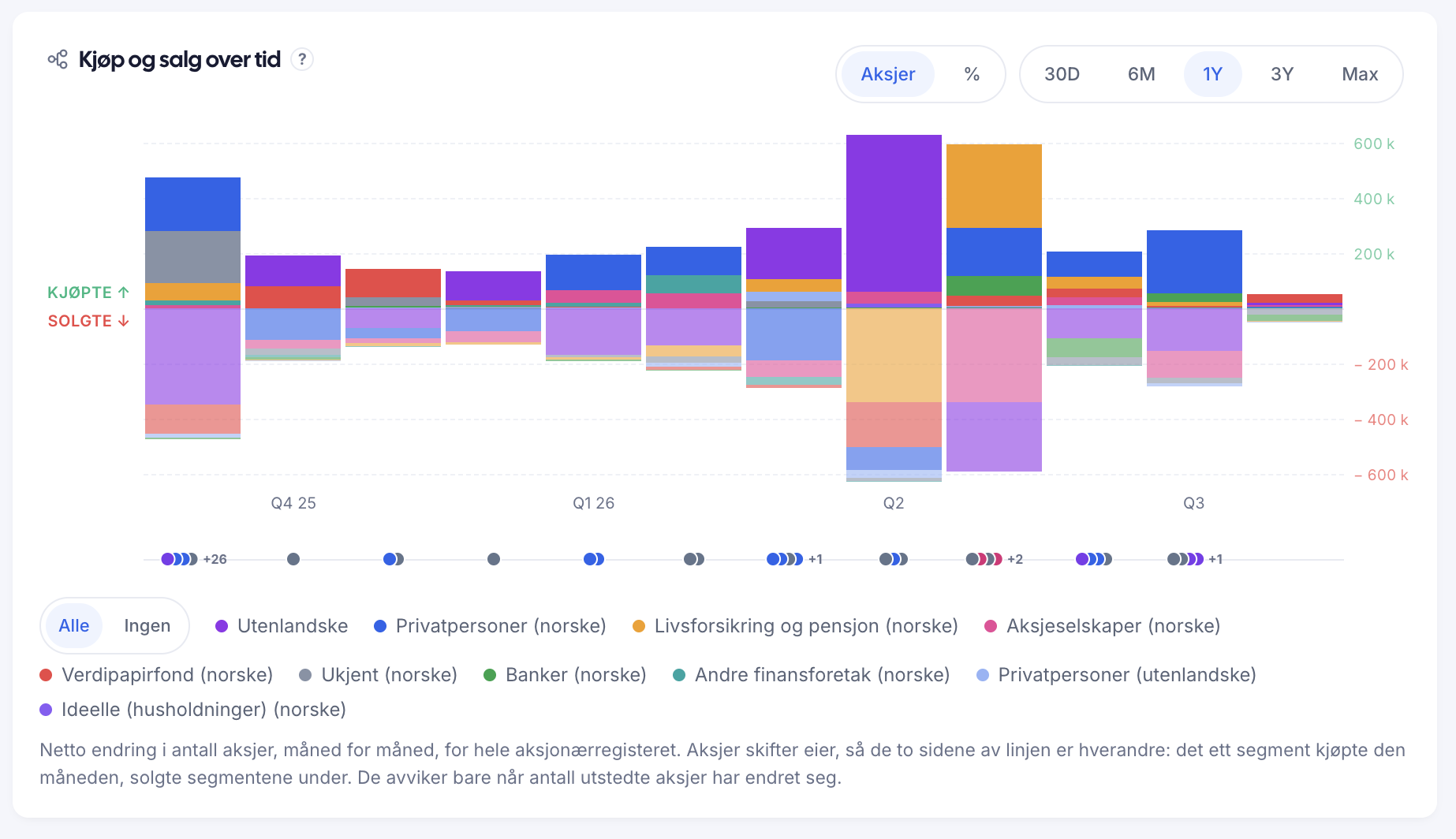
Task: Click the tall purple Q2 bar segment
Action: 894,213
